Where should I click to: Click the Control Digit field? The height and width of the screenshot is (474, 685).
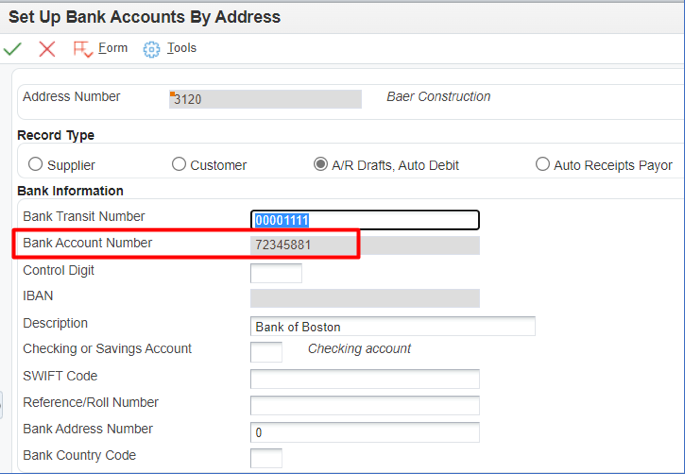pyautogui.click(x=276, y=273)
